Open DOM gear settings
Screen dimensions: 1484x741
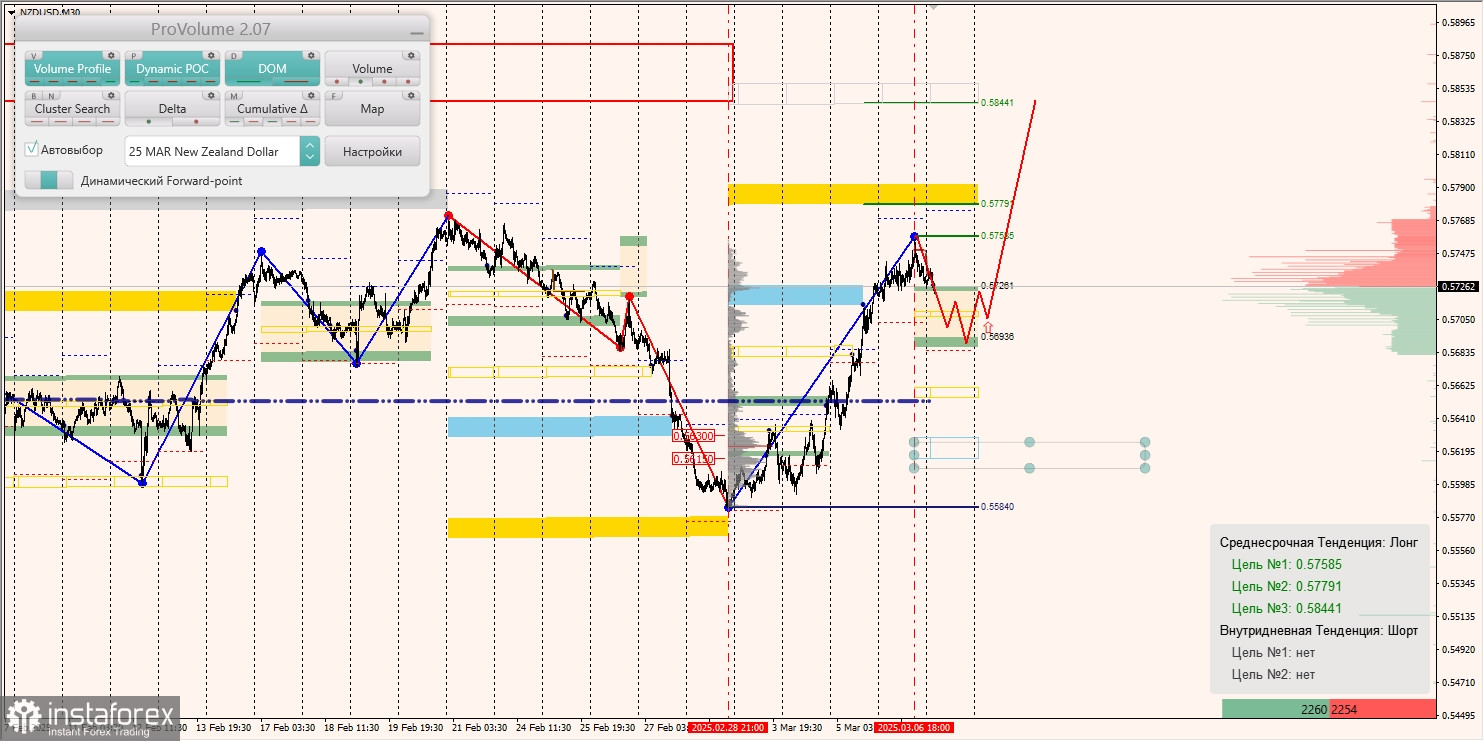[311, 55]
